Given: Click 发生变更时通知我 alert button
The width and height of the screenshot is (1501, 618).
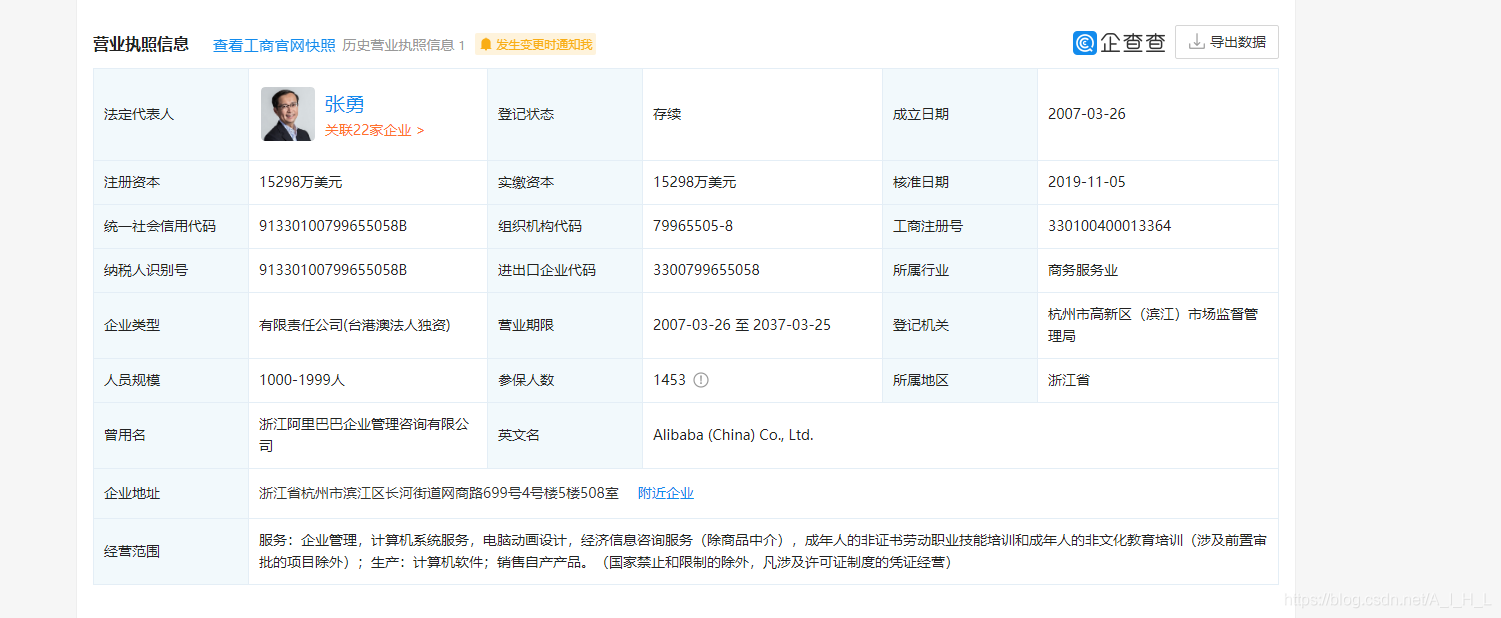Looking at the screenshot, I should click(x=536, y=44).
